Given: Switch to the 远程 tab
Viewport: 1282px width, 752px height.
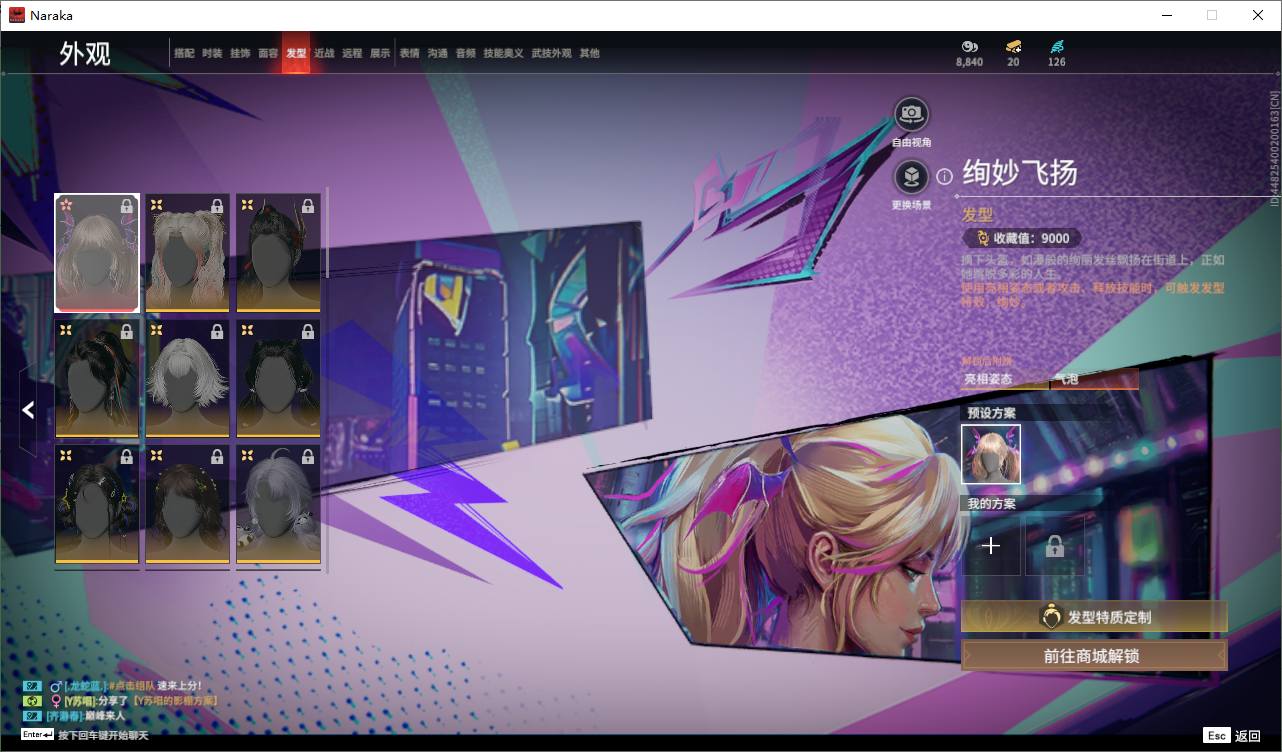Looking at the screenshot, I should 352,53.
